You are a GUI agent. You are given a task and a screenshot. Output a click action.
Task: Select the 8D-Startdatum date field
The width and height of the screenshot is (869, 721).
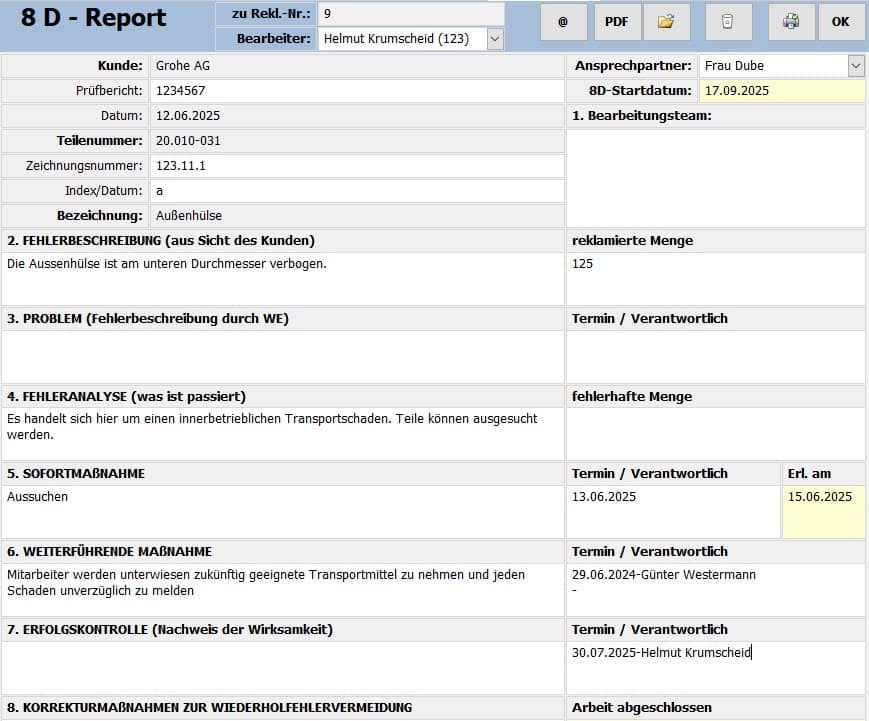click(781, 91)
